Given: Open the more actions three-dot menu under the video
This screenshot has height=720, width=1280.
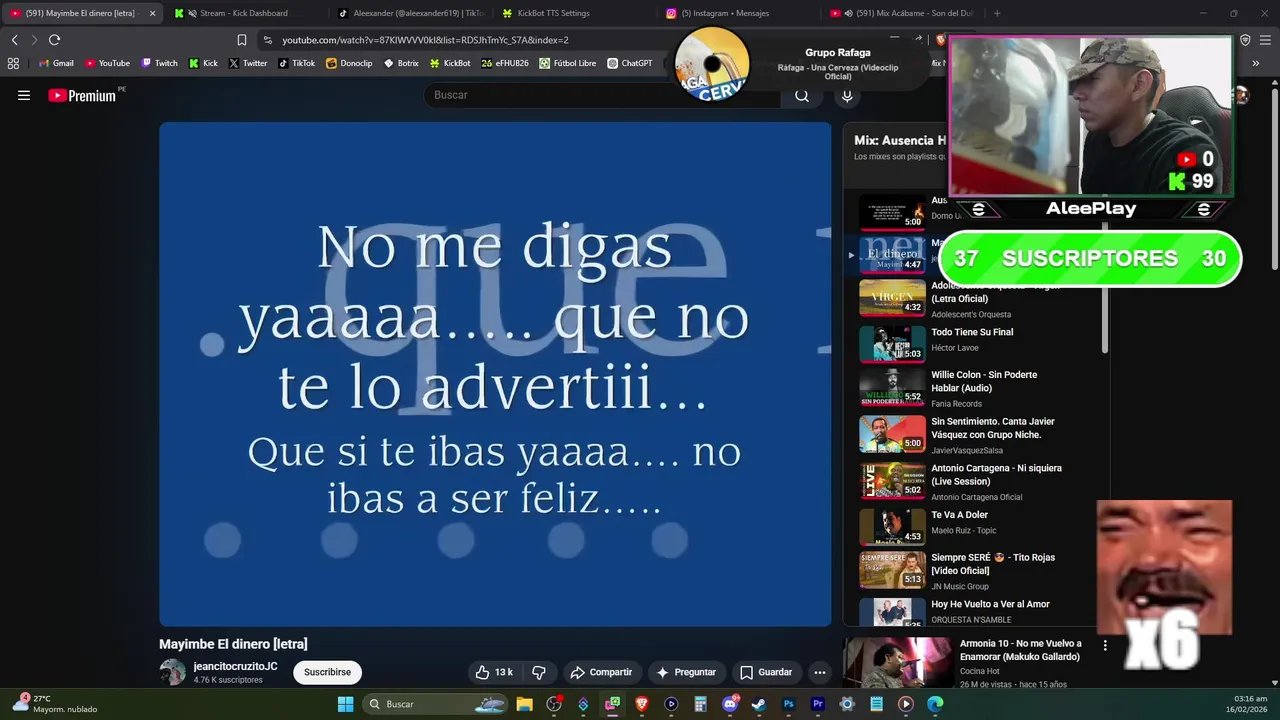Looking at the screenshot, I should 819,672.
